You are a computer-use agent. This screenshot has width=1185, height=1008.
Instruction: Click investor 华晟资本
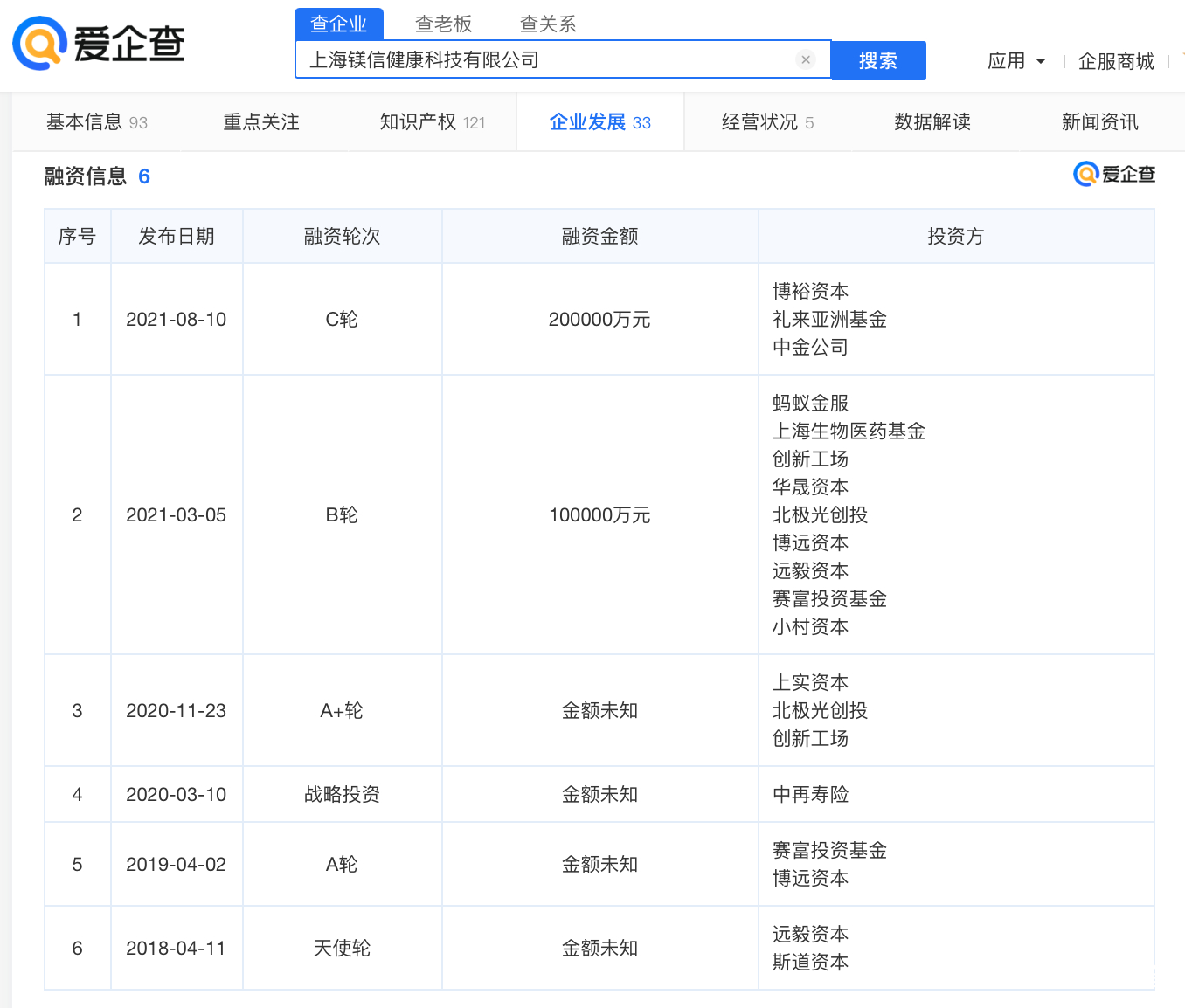click(x=810, y=487)
